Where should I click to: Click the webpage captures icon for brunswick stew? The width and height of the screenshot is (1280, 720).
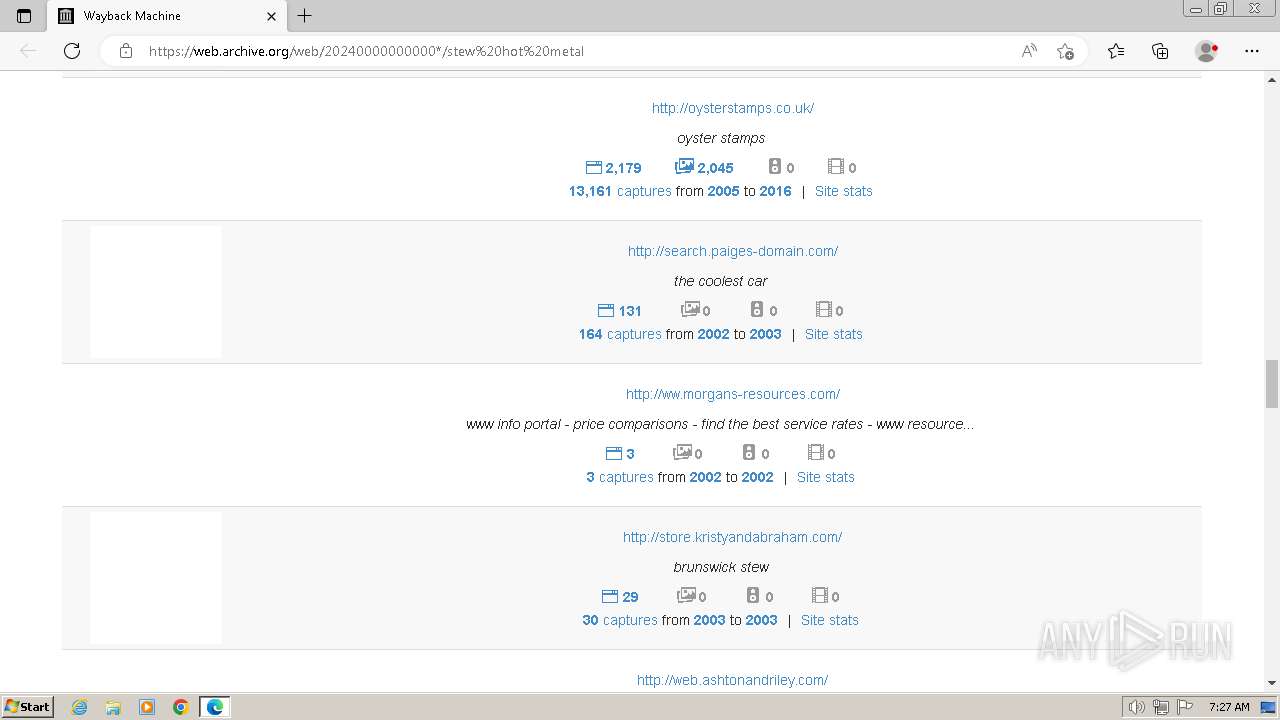610,596
